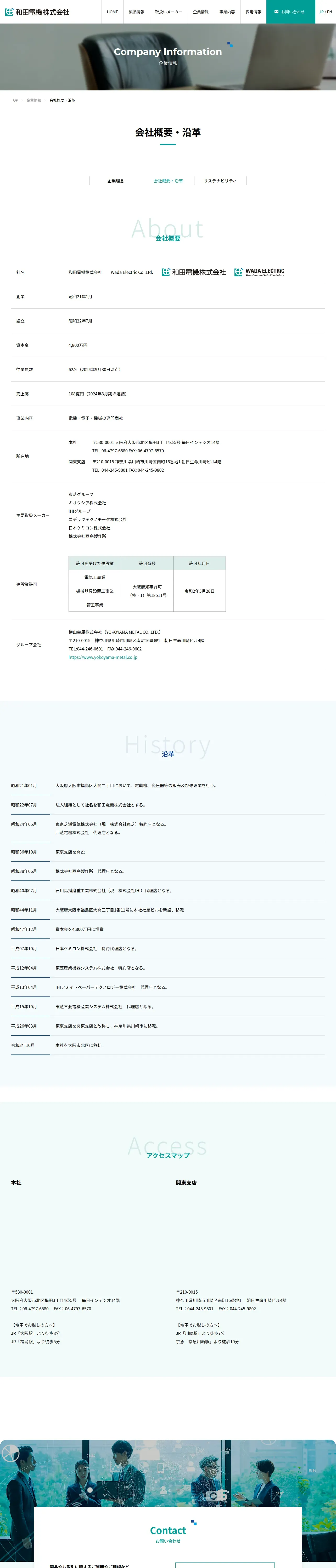The height and width of the screenshot is (1568, 336).
Task: Click the 電気工事業 table cell
Action: pos(94,577)
